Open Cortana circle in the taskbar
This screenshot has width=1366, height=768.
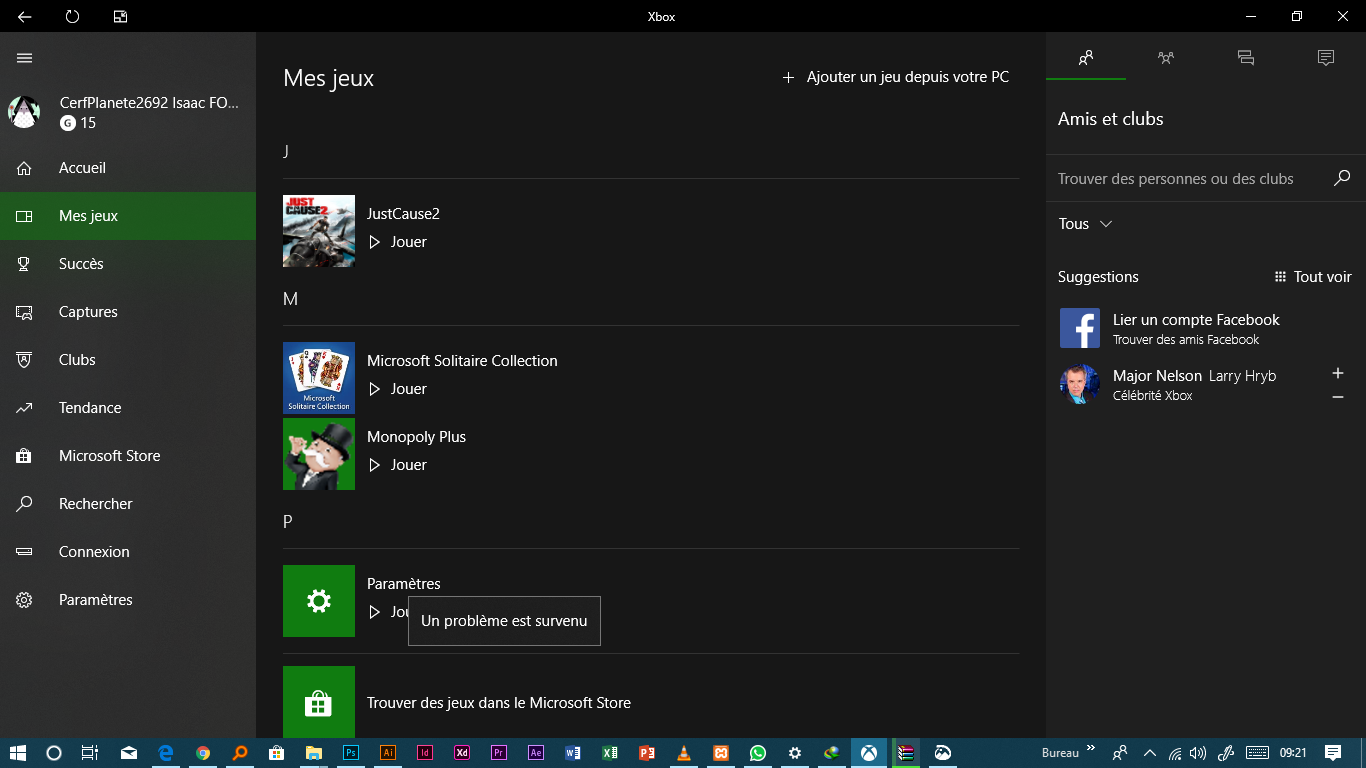[54, 753]
